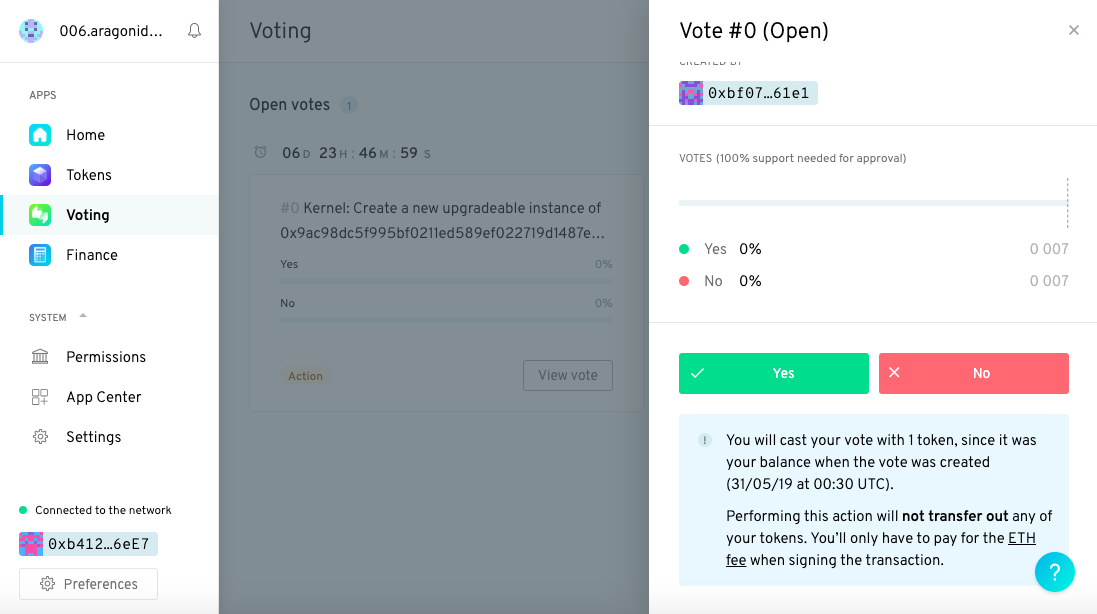Open help with the question mark button
Screen dimensions: 1097x614
(x=1054, y=572)
